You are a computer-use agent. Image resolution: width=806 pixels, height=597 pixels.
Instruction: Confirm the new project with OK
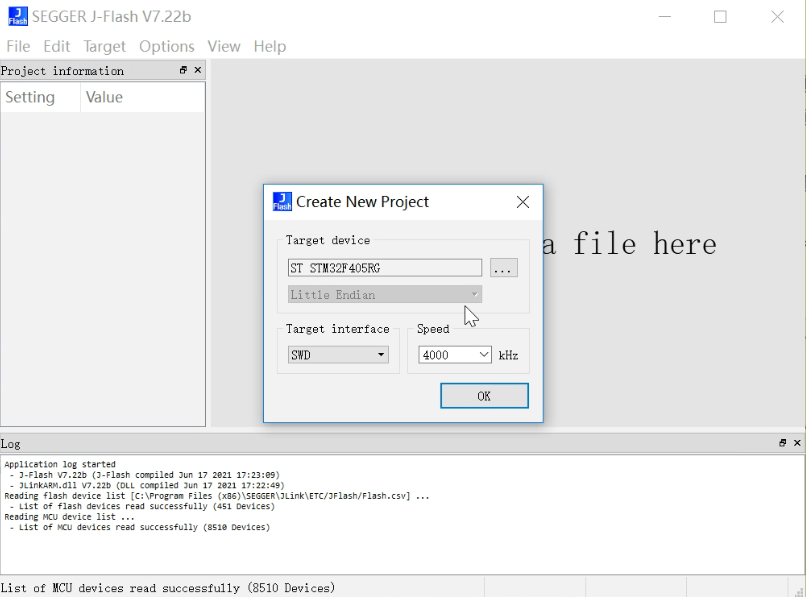click(x=484, y=396)
